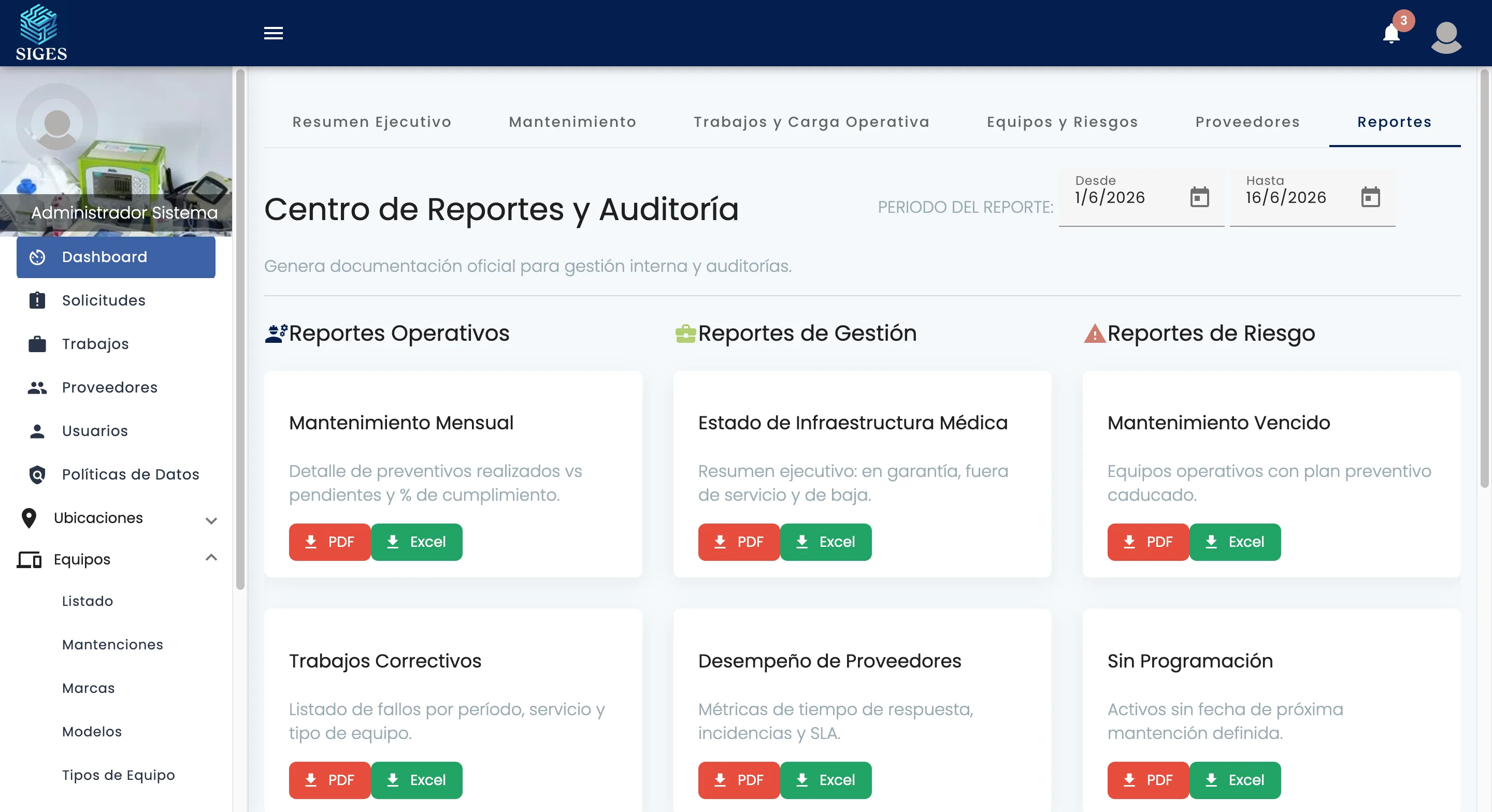Click the Solicitudes clipboard icon
This screenshot has height=812, width=1492.
tap(37, 300)
